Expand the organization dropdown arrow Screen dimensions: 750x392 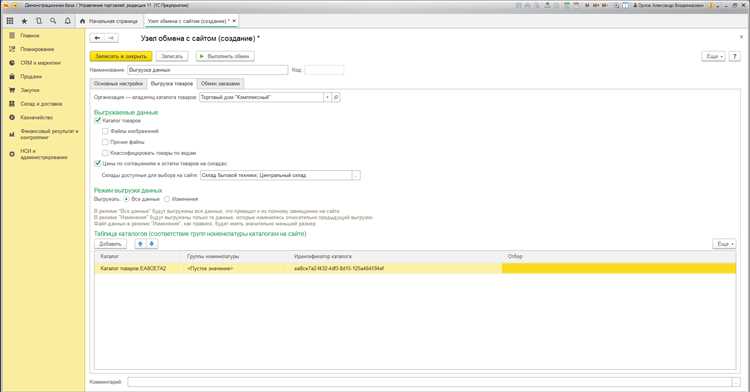(x=327, y=97)
